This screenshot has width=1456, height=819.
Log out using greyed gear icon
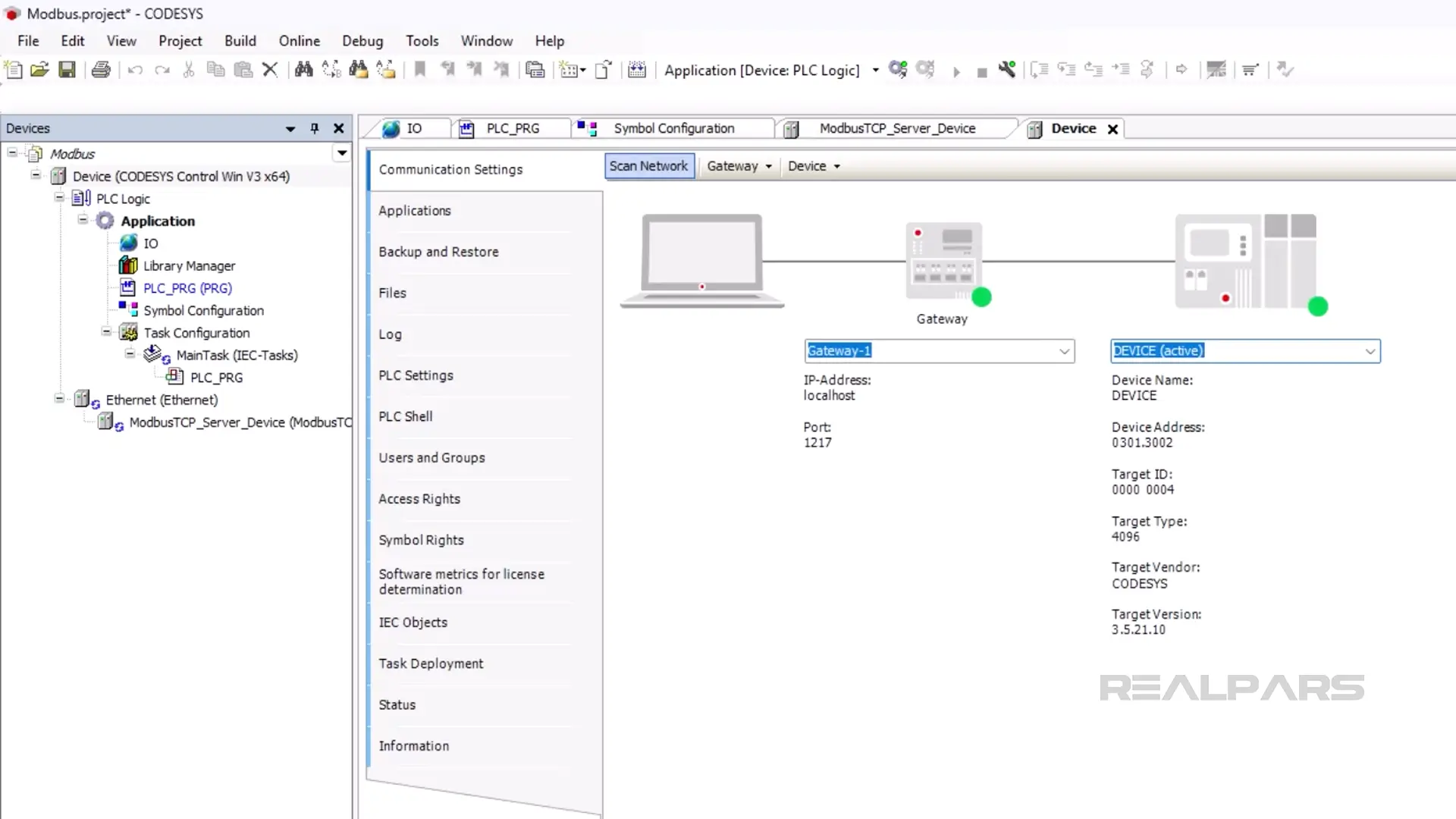click(925, 70)
